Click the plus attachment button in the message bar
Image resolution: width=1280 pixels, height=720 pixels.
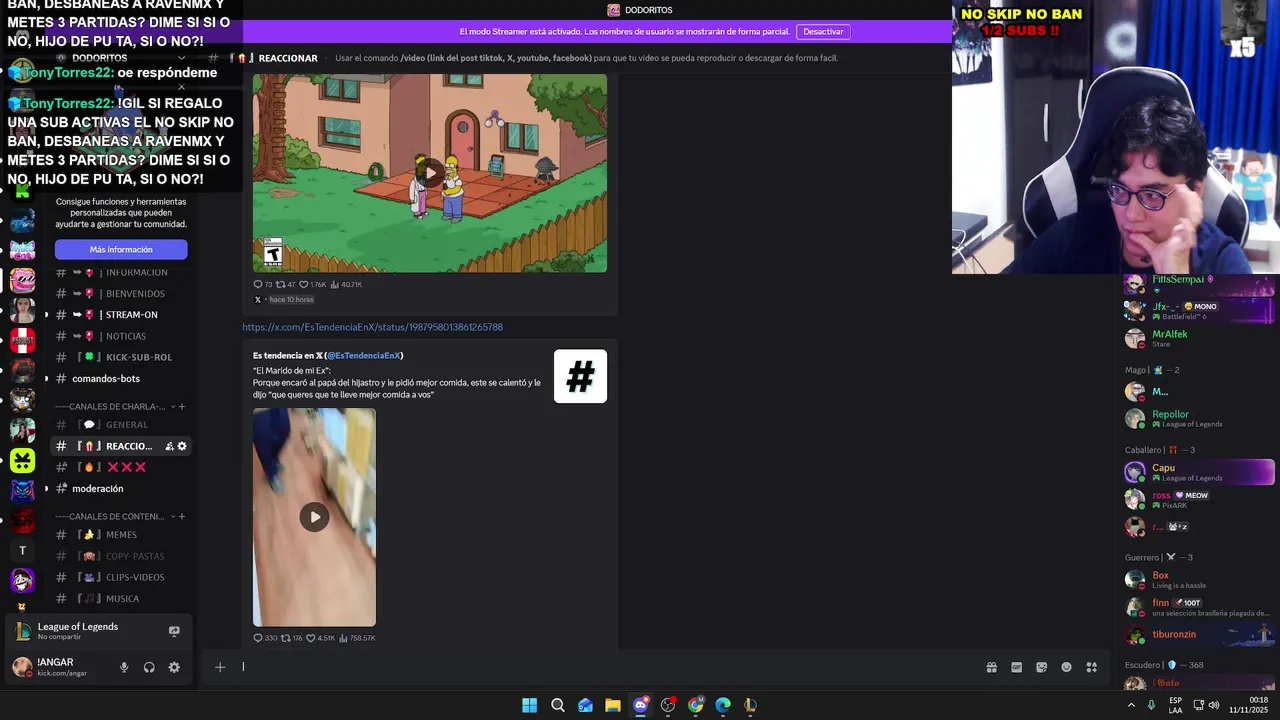click(220, 667)
